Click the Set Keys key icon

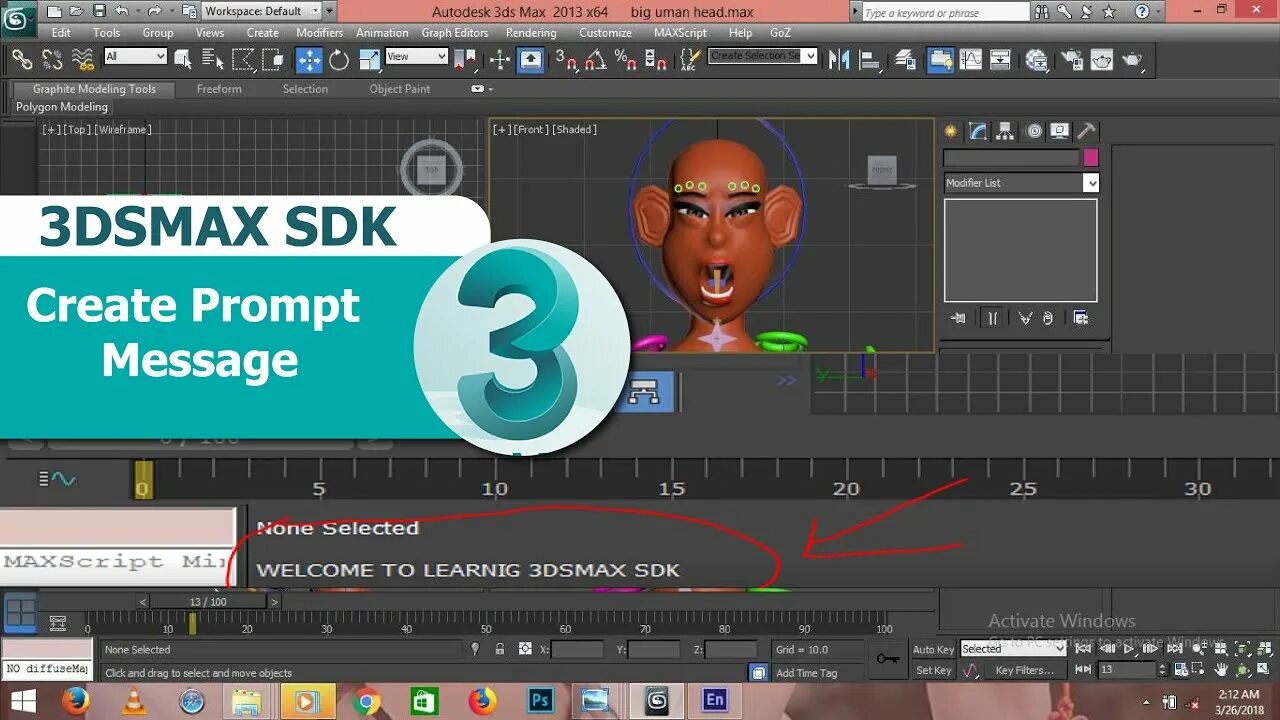tap(887, 659)
